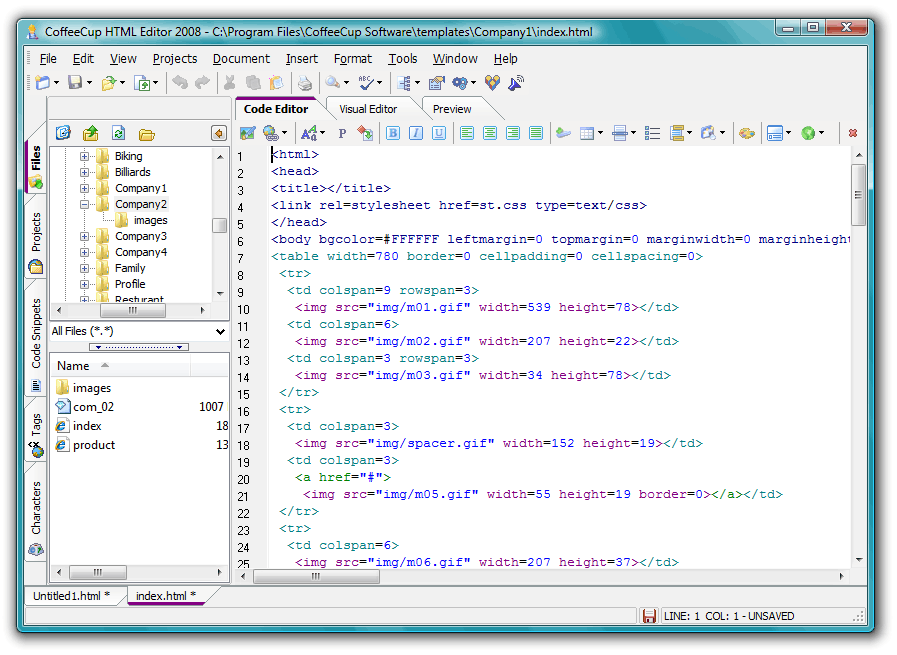This screenshot has width=897, height=655.
Task: Expand the Family folder tree node
Action: click(x=84, y=268)
